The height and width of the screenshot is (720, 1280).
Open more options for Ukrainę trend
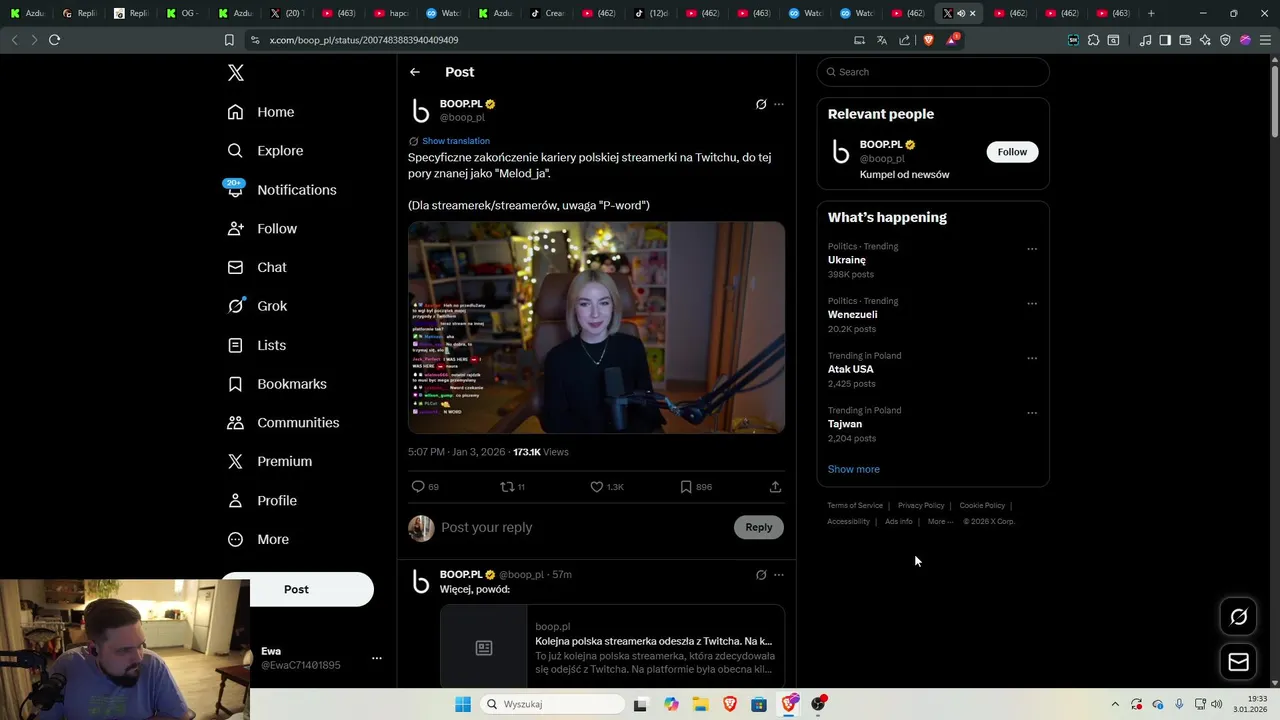tap(1032, 249)
